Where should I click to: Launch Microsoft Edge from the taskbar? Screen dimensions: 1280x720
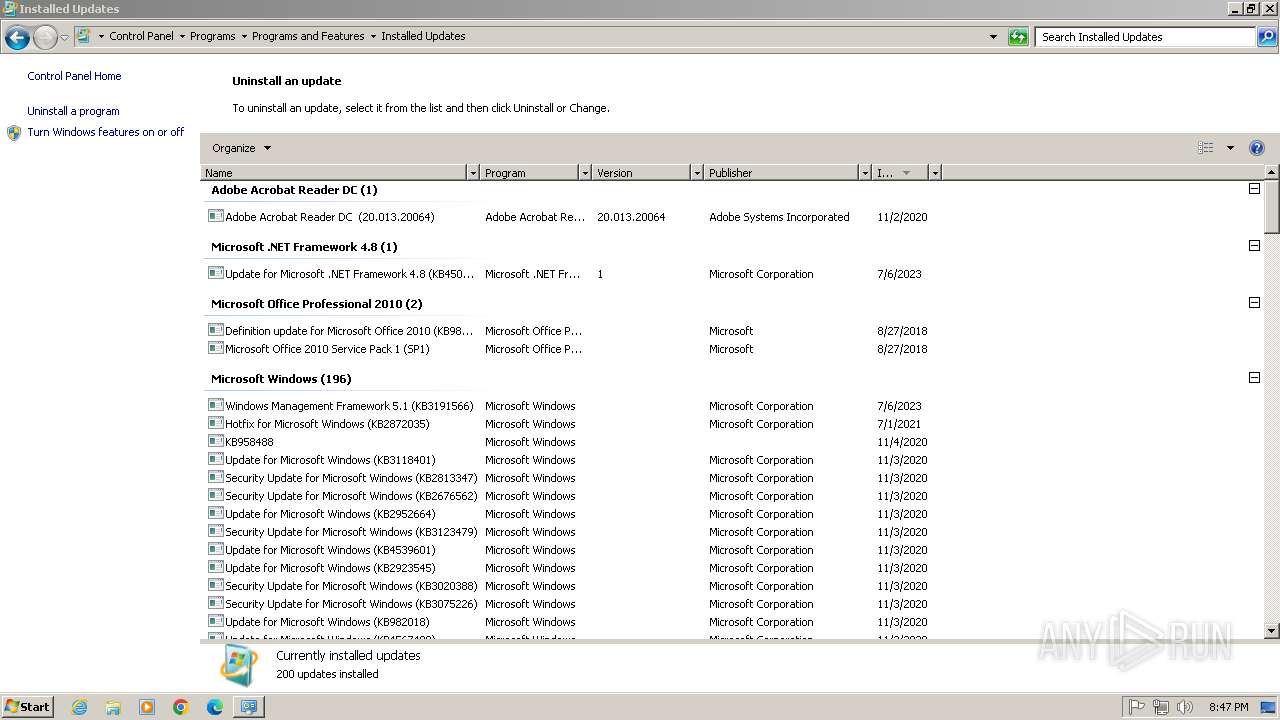coord(215,707)
